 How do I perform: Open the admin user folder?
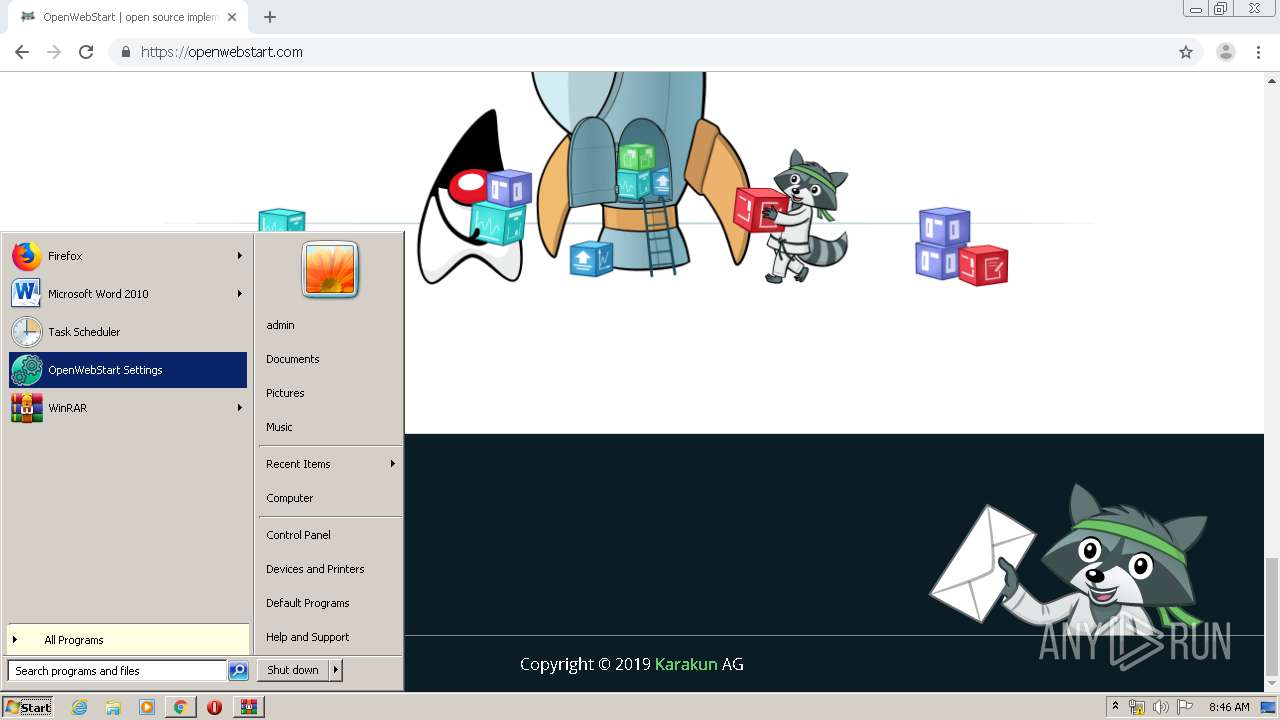280,325
